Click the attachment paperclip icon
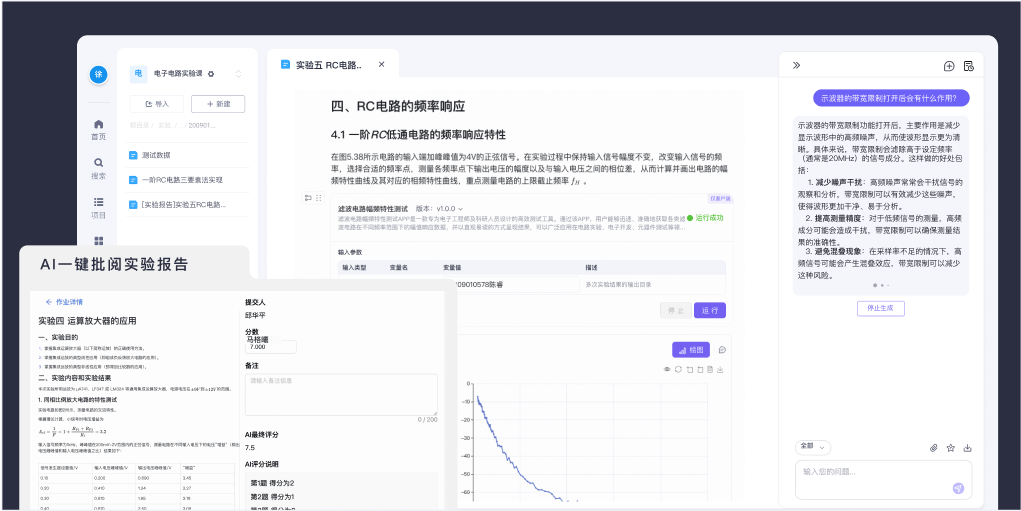Viewport: 1021px width, 511px height. (x=933, y=448)
